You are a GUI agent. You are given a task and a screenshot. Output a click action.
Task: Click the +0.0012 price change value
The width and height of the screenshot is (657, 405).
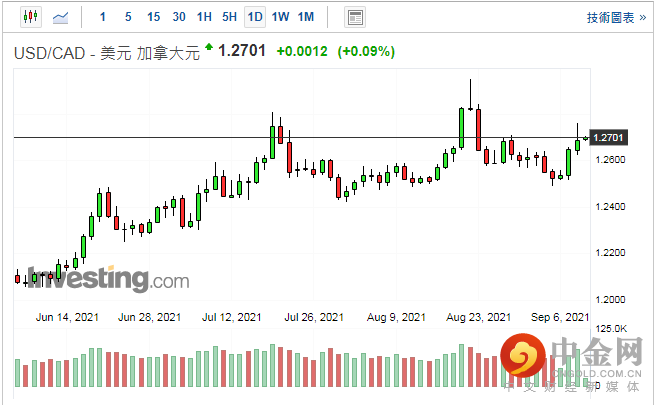click(302, 52)
